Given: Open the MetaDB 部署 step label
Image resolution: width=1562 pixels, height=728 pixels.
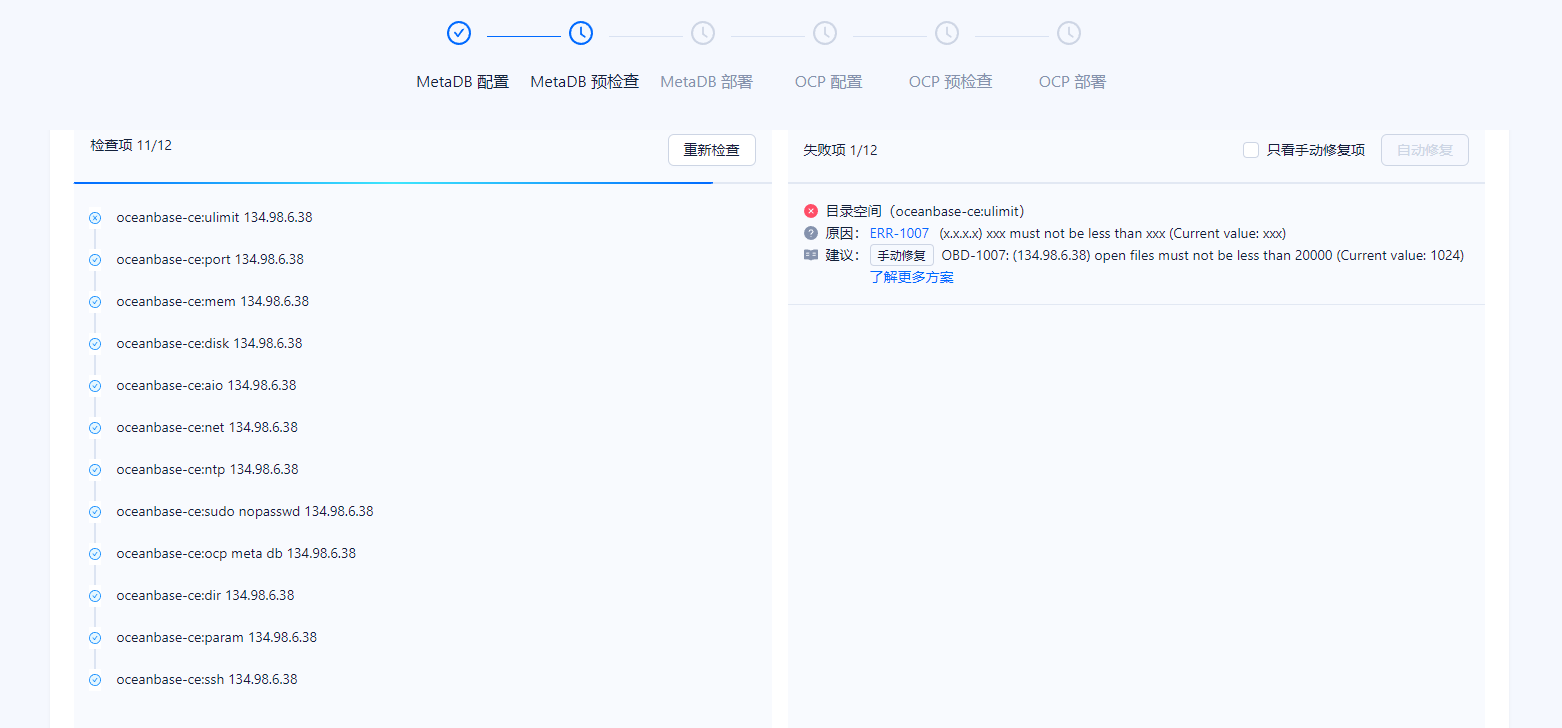Looking at the screenshot, I should click(x=706, y=82).
